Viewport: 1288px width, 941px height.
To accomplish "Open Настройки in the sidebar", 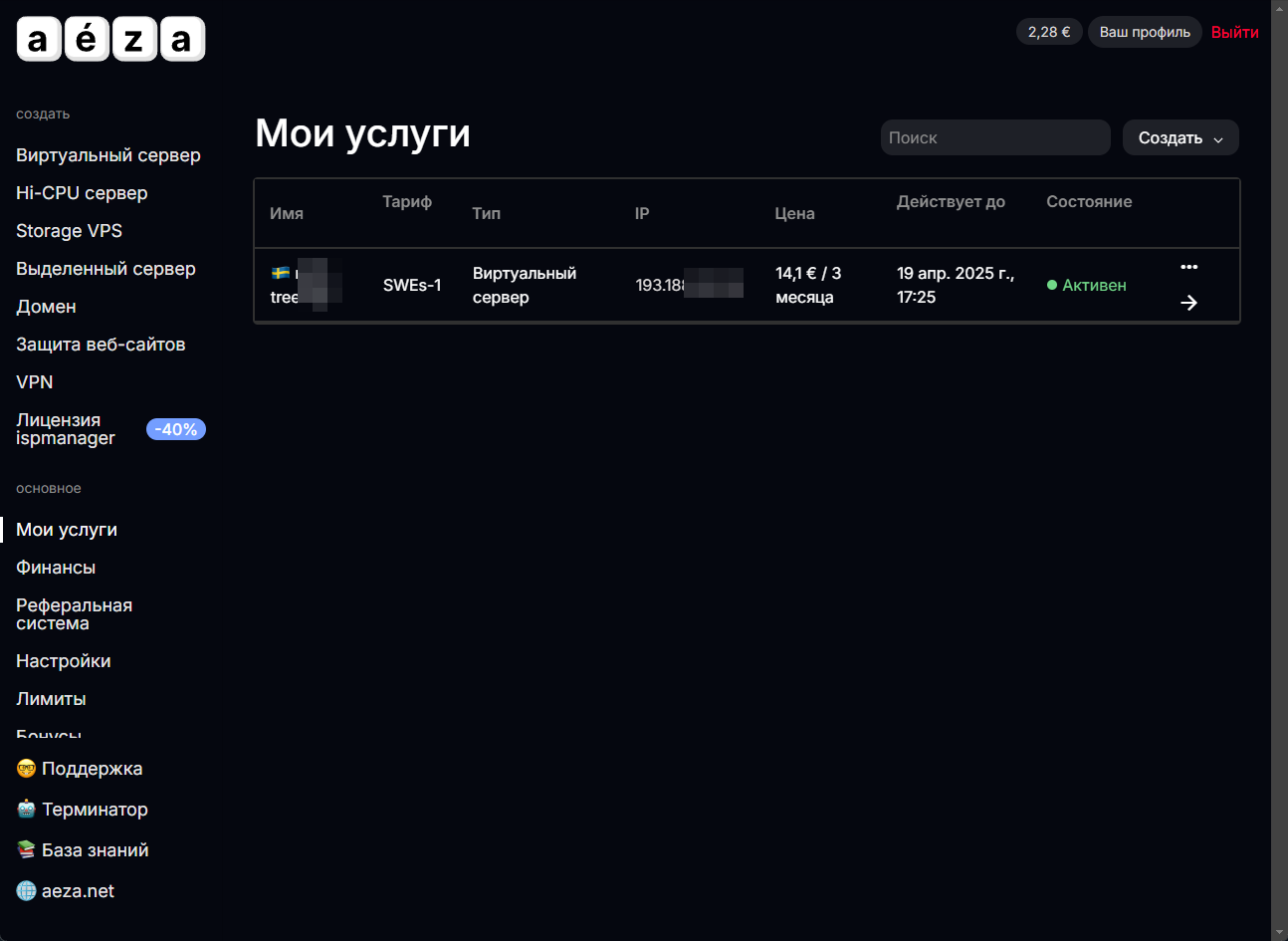I will [x=63, y=661].
